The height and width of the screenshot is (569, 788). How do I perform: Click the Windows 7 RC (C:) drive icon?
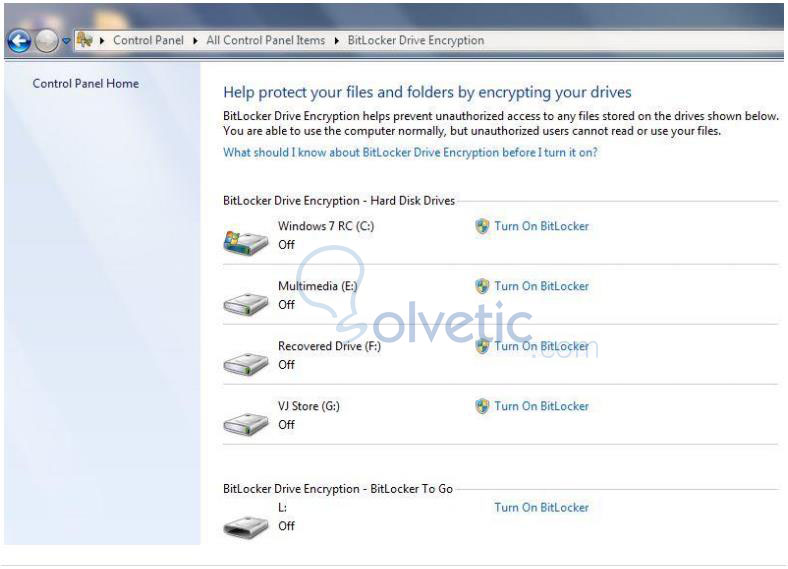[246, 242]
